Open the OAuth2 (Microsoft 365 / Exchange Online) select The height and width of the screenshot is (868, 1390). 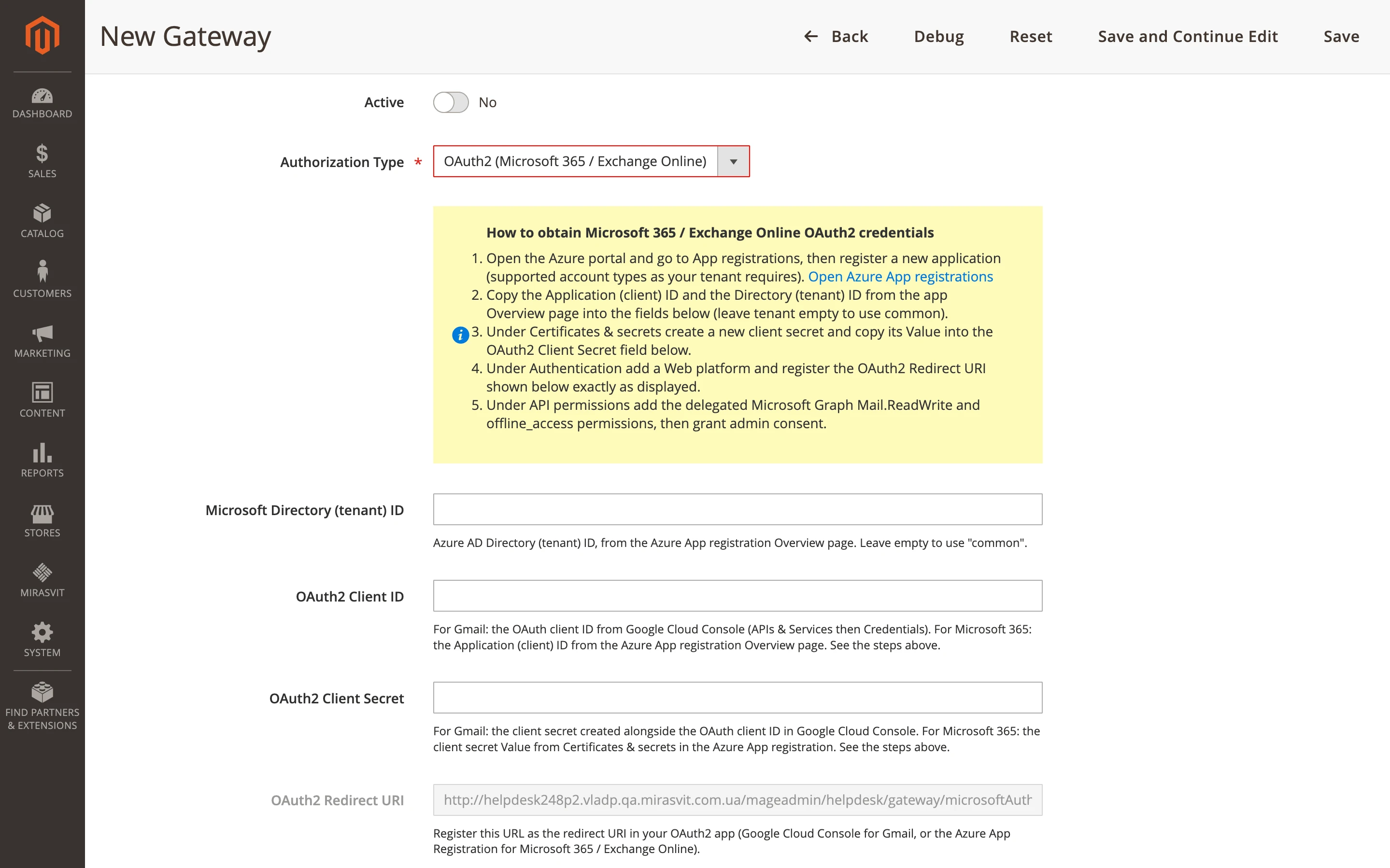coord(591,161)
